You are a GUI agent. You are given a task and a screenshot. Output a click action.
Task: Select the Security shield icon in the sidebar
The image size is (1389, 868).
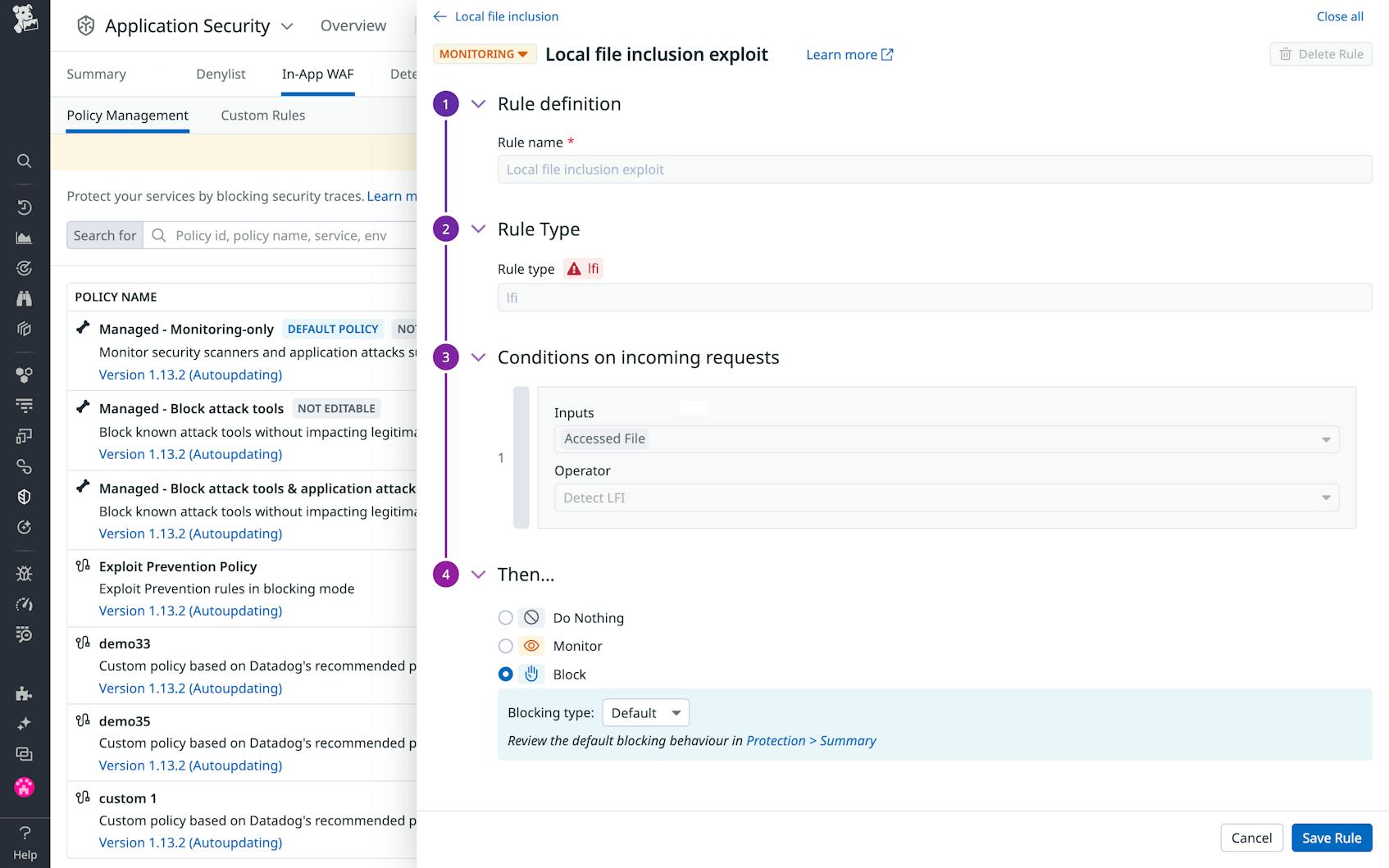[x=24, y=496]
